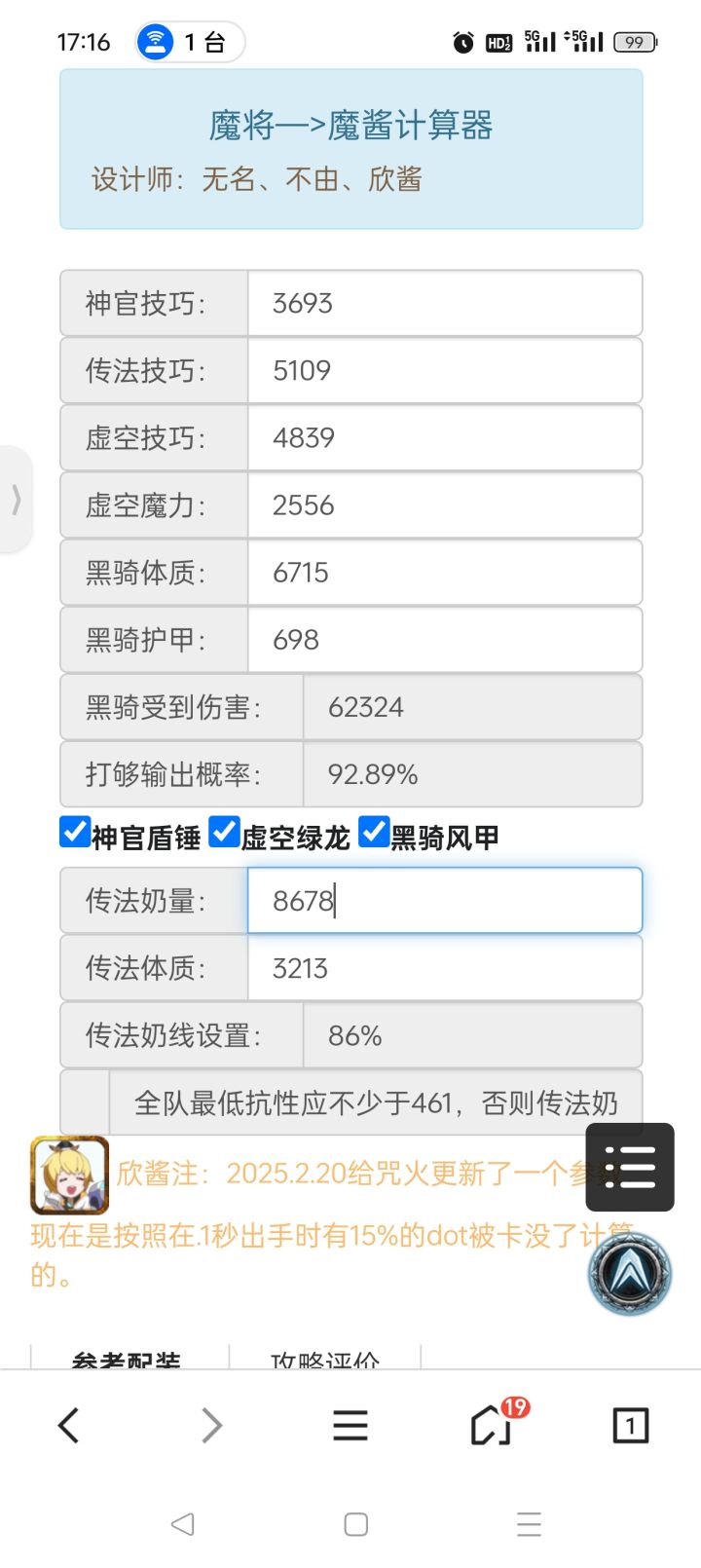
Task: Tap the browser forward arrow
Action: click(211, 1426)
